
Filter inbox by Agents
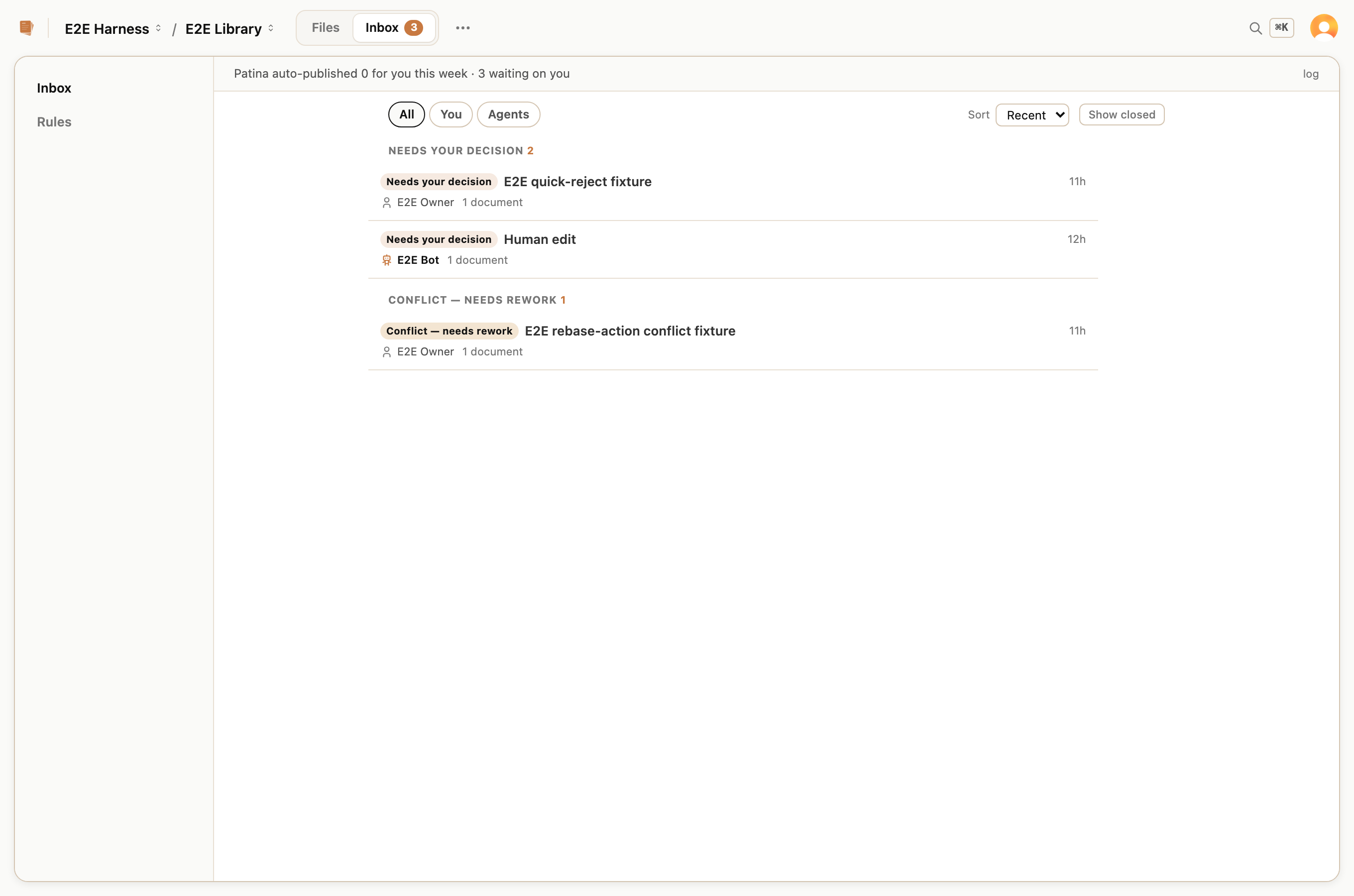pos(508,114)
